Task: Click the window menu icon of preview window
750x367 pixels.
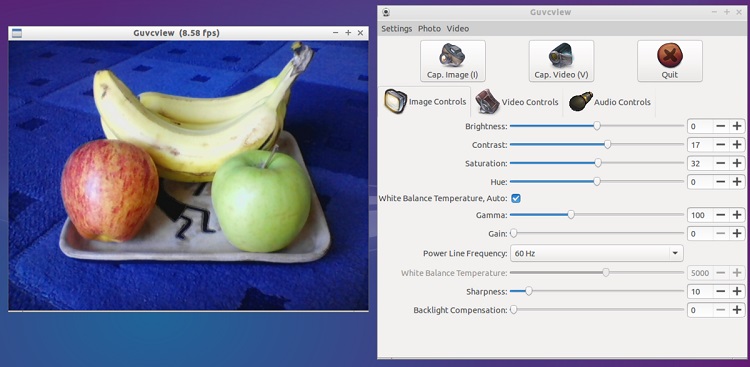Action: tap(16, 33)
